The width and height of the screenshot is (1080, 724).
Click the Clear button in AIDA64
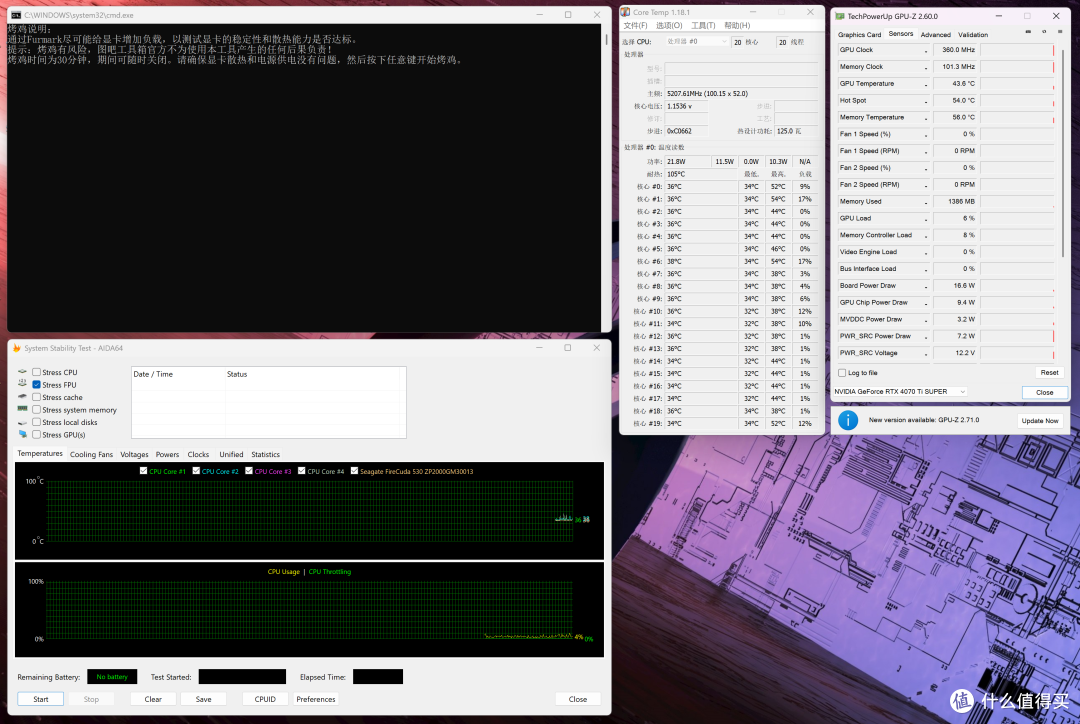[x=153, y=699]
